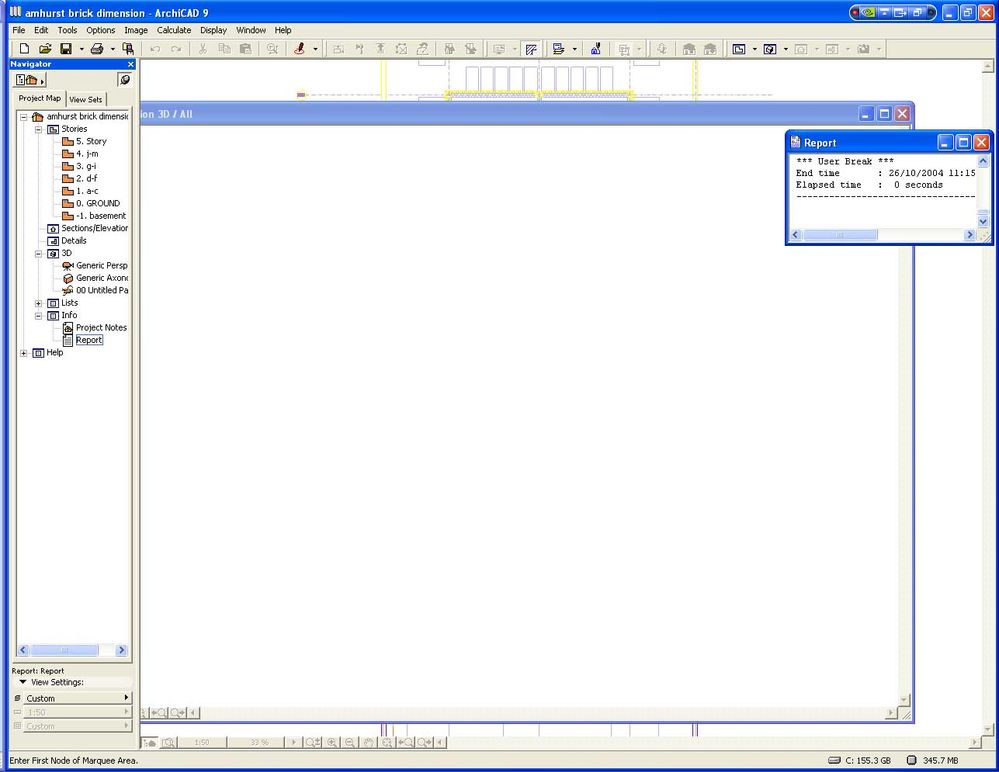
Task: Click the Report window scroll down arrow
Action: (x=982, y=222)
